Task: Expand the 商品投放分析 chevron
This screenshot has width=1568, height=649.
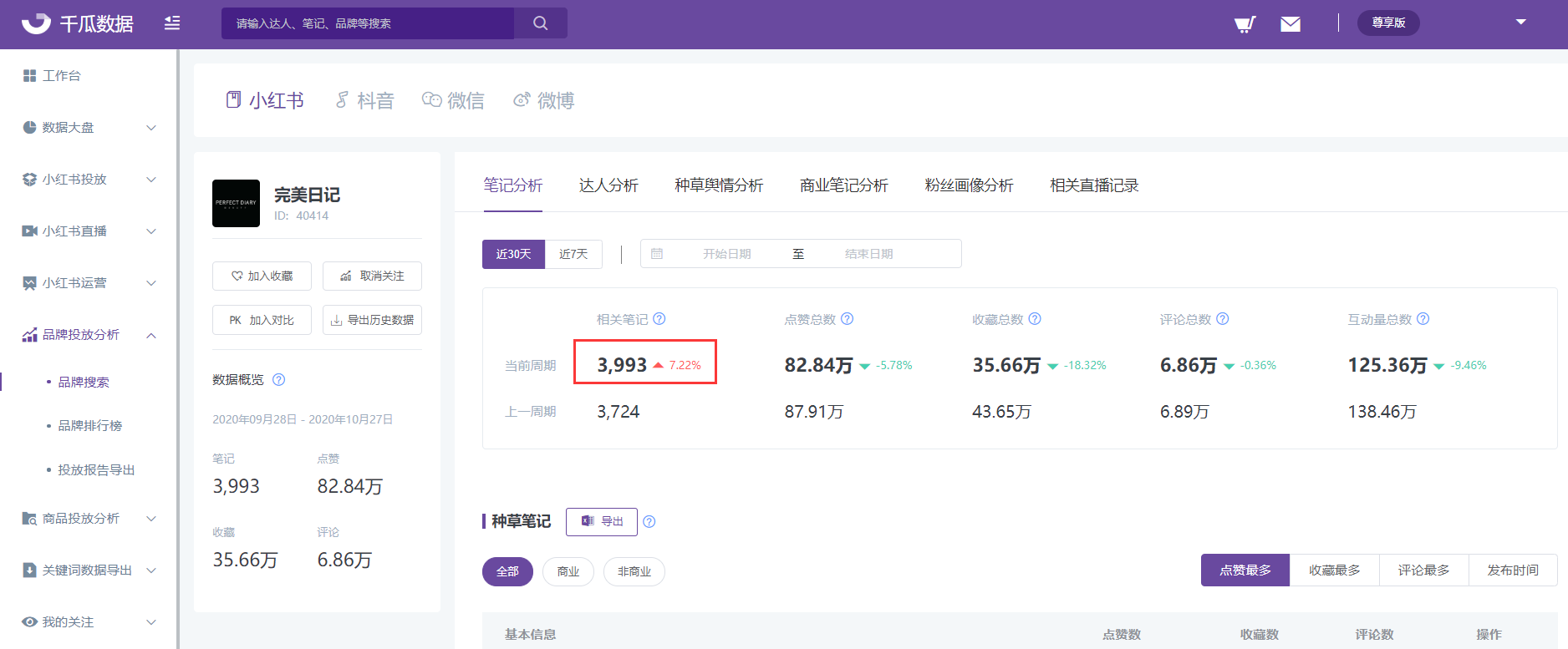Action: [151, 519]
